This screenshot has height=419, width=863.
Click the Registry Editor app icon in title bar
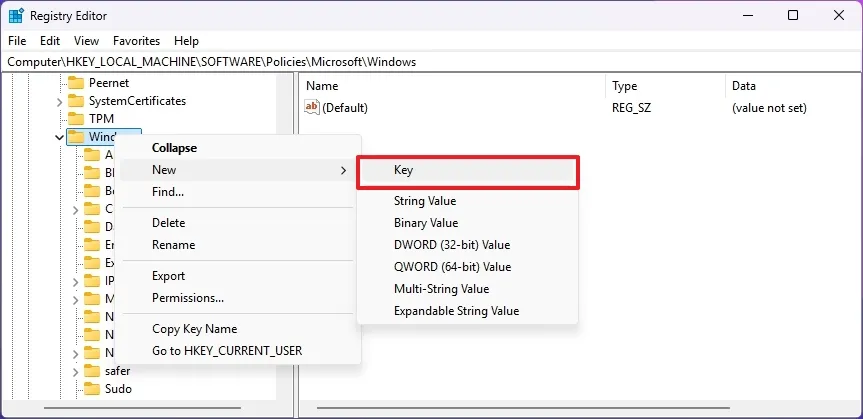point(16,15)
